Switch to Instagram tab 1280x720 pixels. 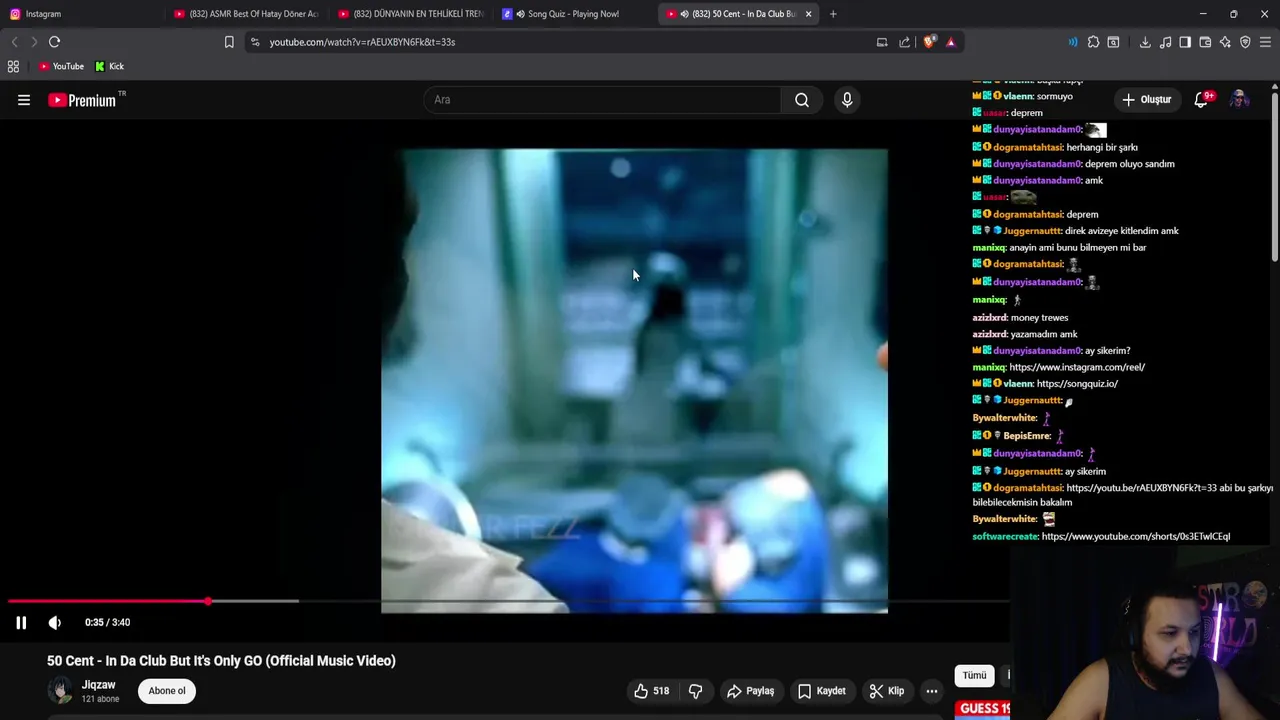[x=80, y=14]
